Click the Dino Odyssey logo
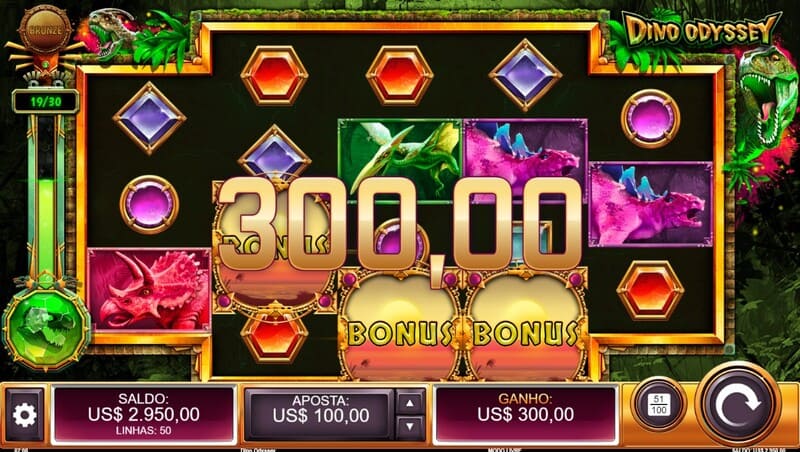This screenshot has width=800, height=452. [x=701, y=30]
